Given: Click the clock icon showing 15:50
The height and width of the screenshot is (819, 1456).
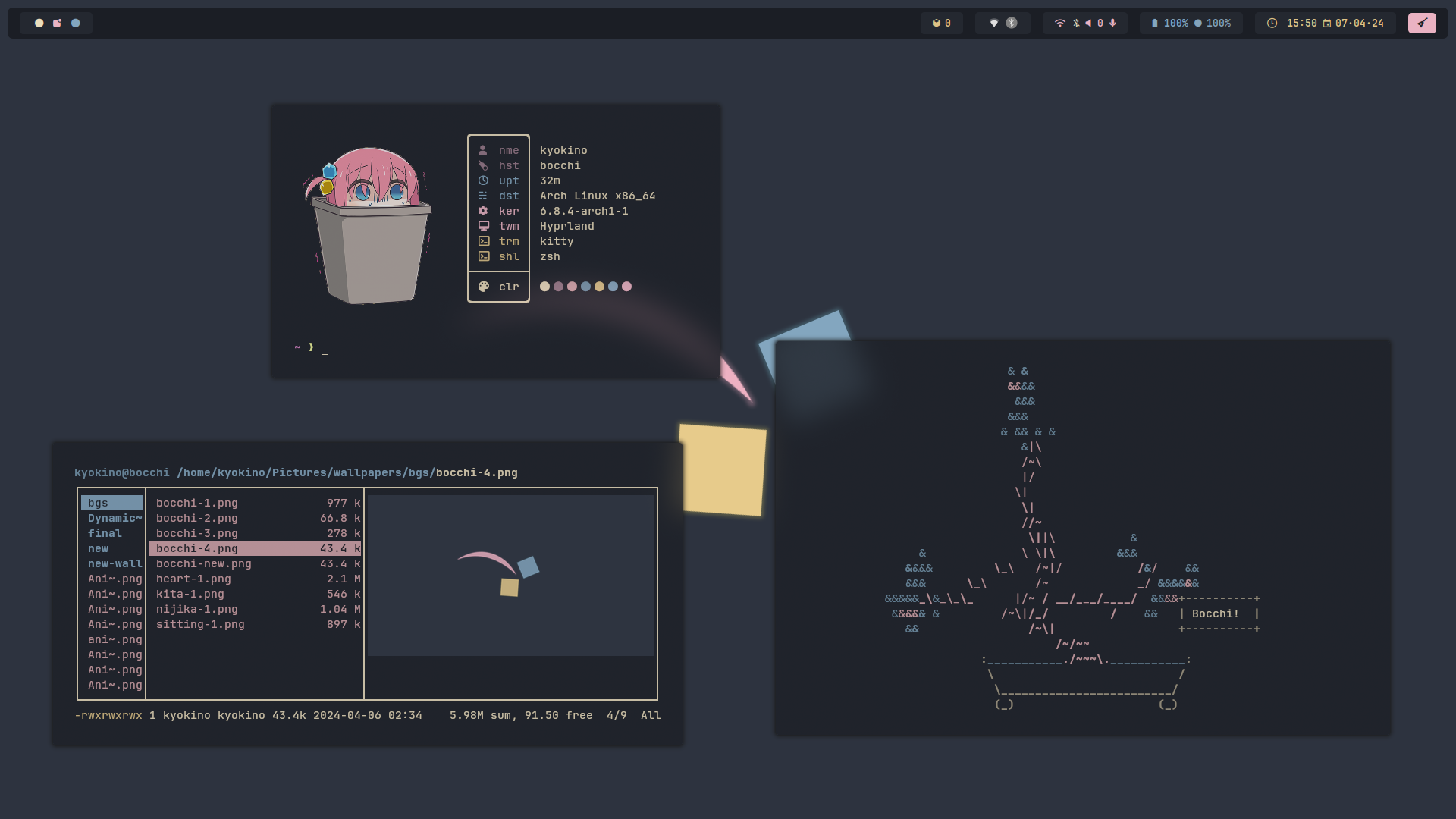Looking at the screenshot, I should tap(1272, 24).
